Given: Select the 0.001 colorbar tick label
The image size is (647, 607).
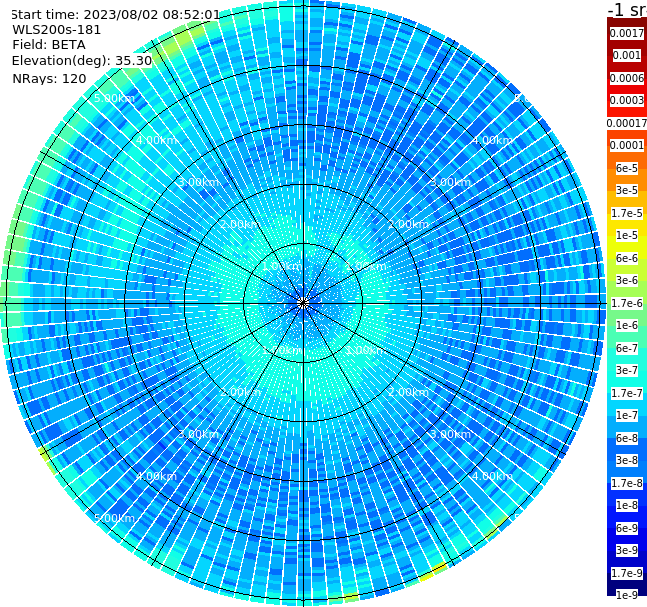Looking at the screenshot, I should click(627, 55).
